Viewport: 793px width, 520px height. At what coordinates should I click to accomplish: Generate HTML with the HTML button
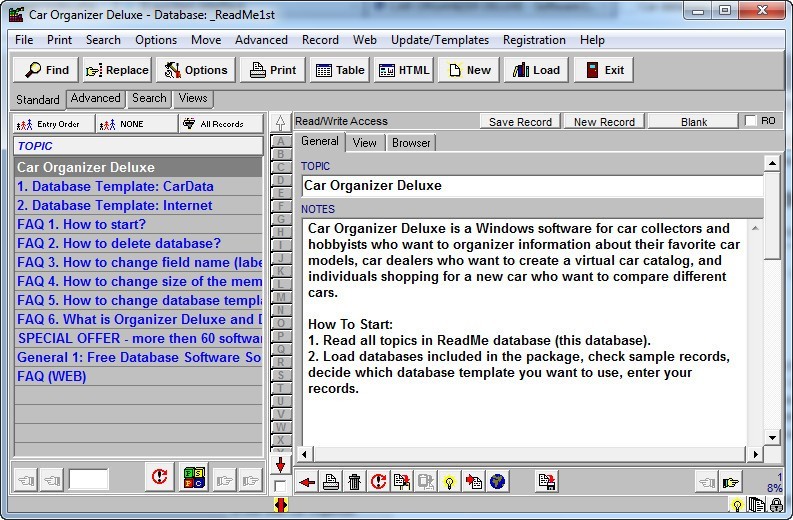click(404, 70)
